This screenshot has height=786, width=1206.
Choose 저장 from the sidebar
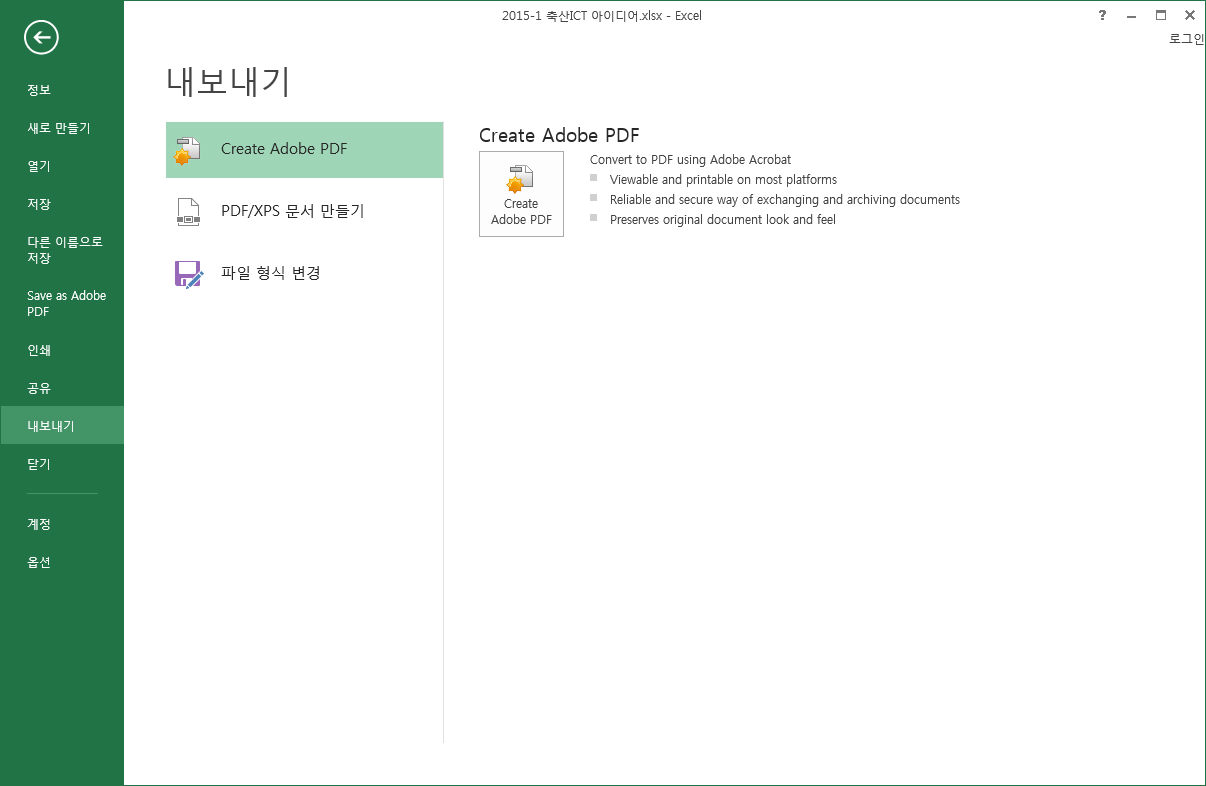62,204
